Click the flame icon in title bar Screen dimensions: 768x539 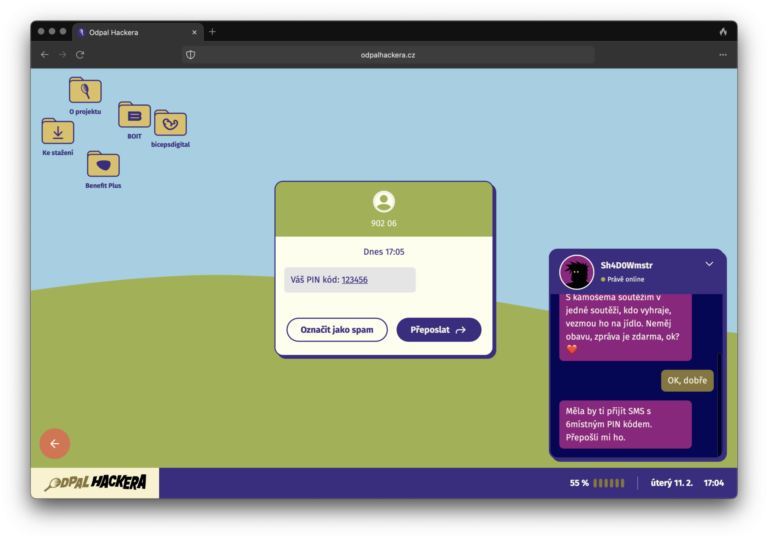(723, 32)
